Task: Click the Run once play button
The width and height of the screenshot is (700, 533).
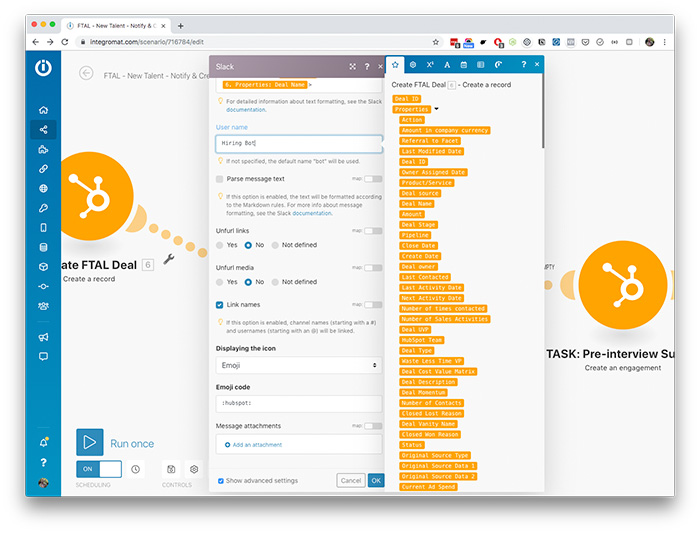Action: point(90,442)
